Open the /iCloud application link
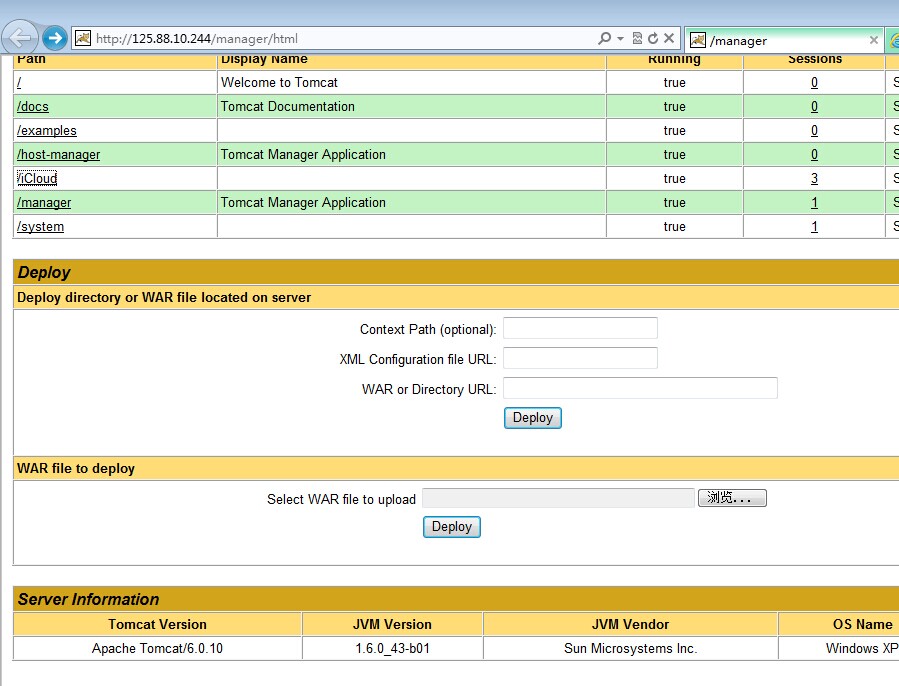Screen dimensions: 899x686 click(x=37, y=179)
